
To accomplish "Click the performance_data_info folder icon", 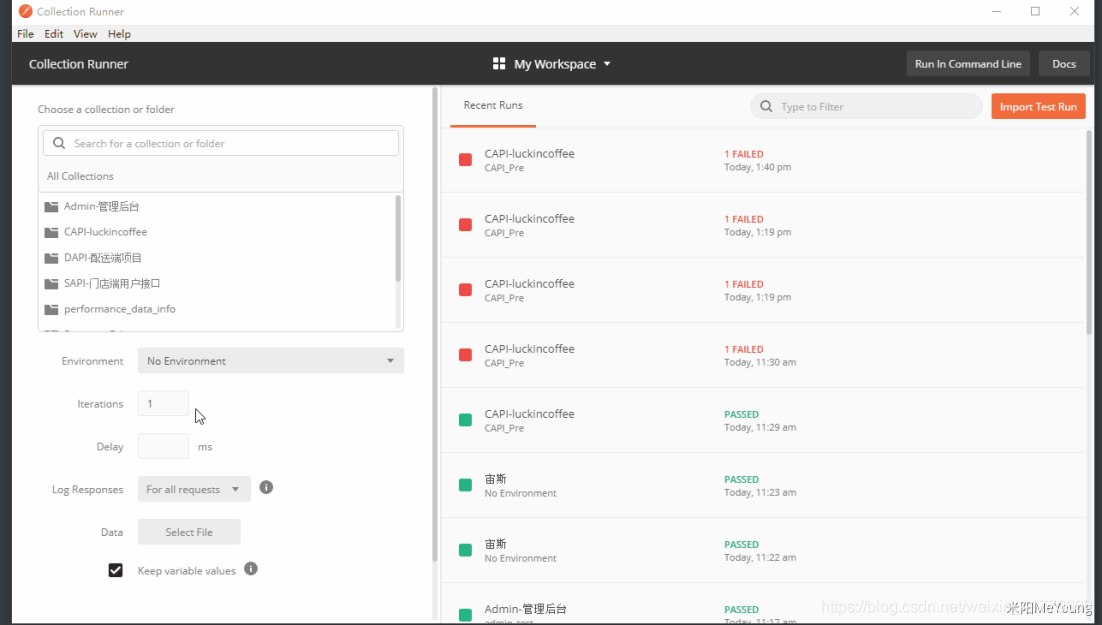I will point(51,309).
